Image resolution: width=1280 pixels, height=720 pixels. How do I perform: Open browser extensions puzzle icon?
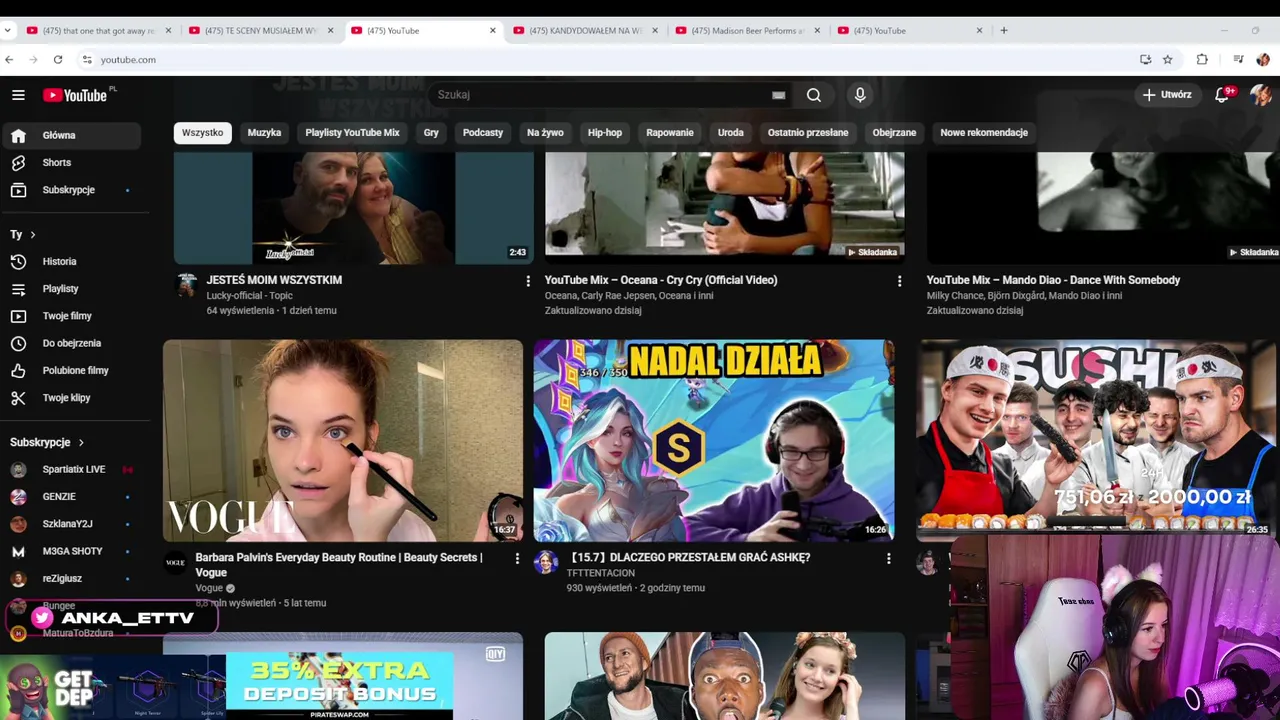(1202, 60)
